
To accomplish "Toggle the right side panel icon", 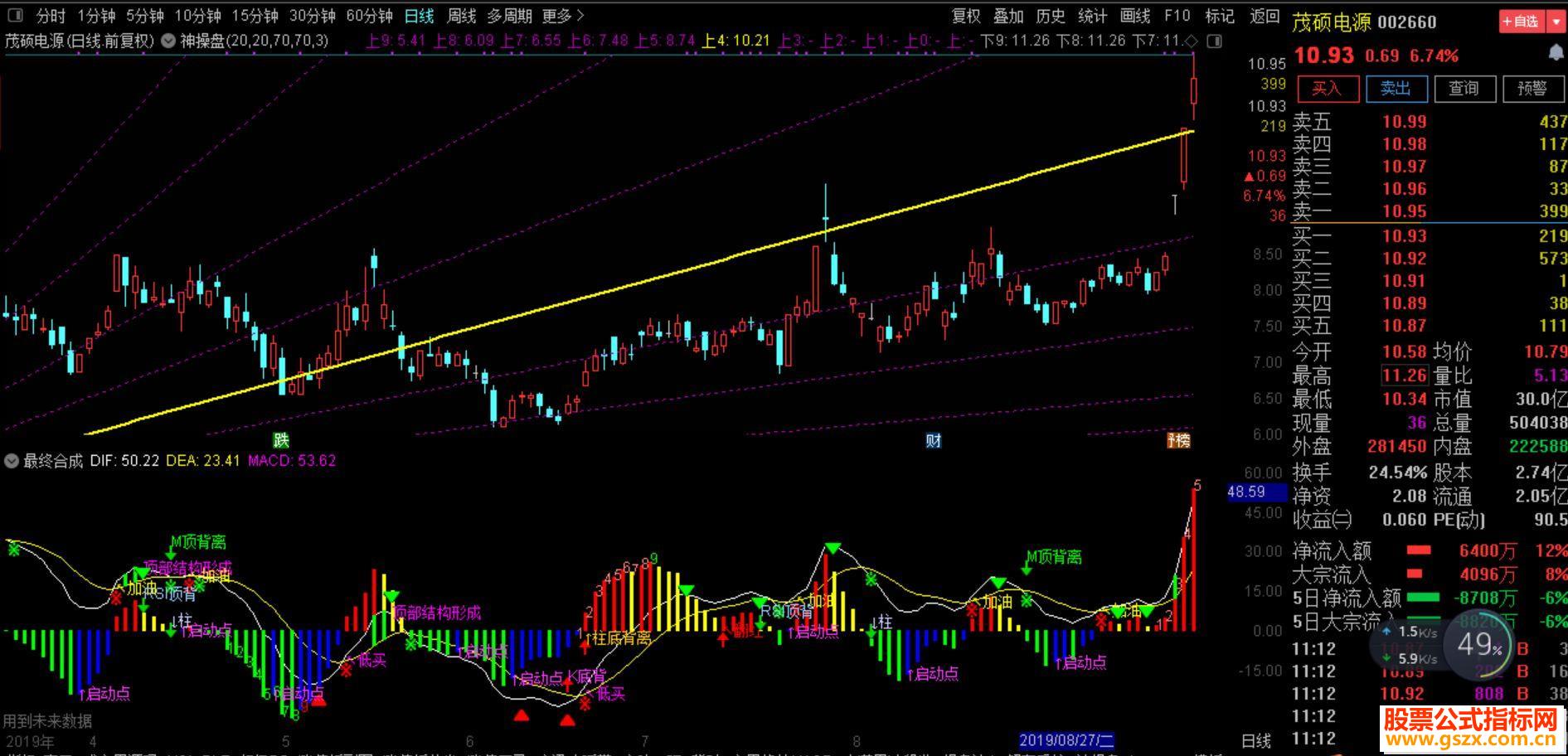I will 1214,41.
